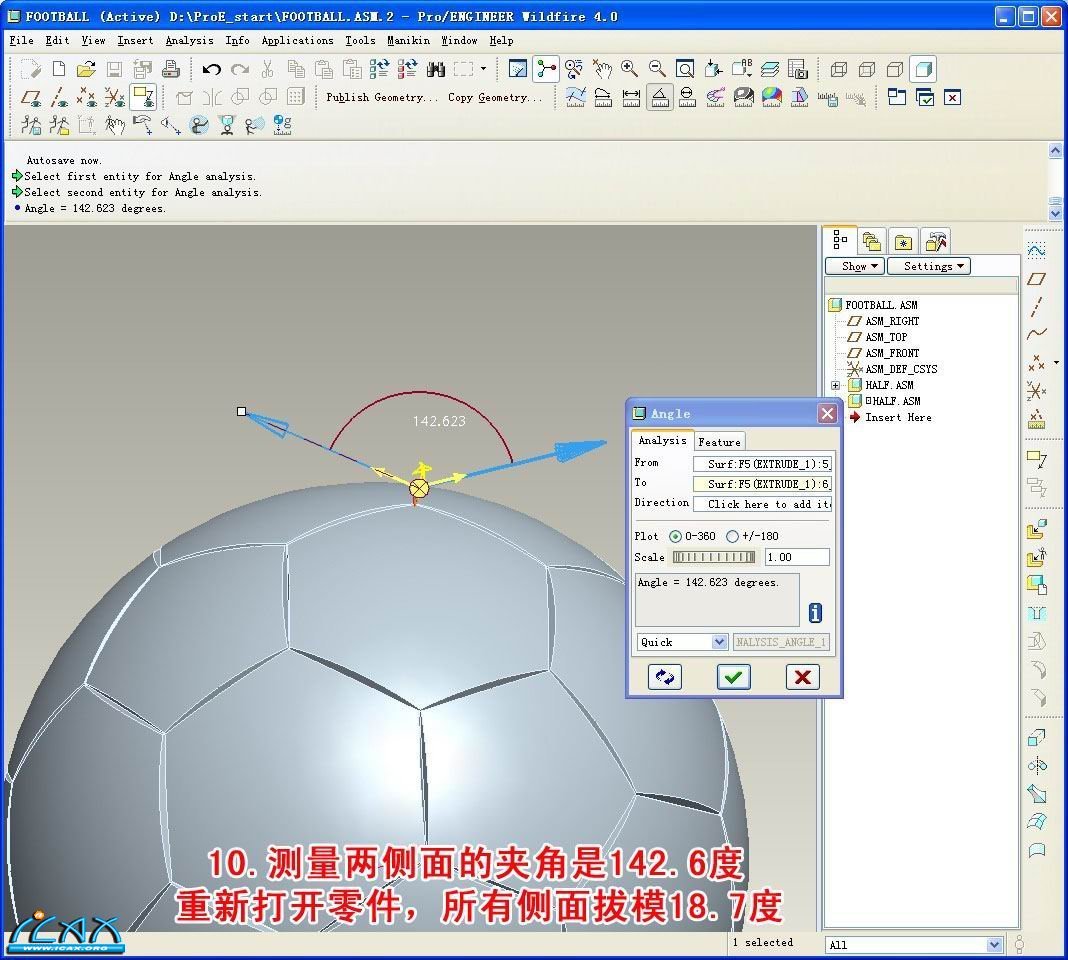Click the Scale thumbwheel slider

[x=714, y=557]
